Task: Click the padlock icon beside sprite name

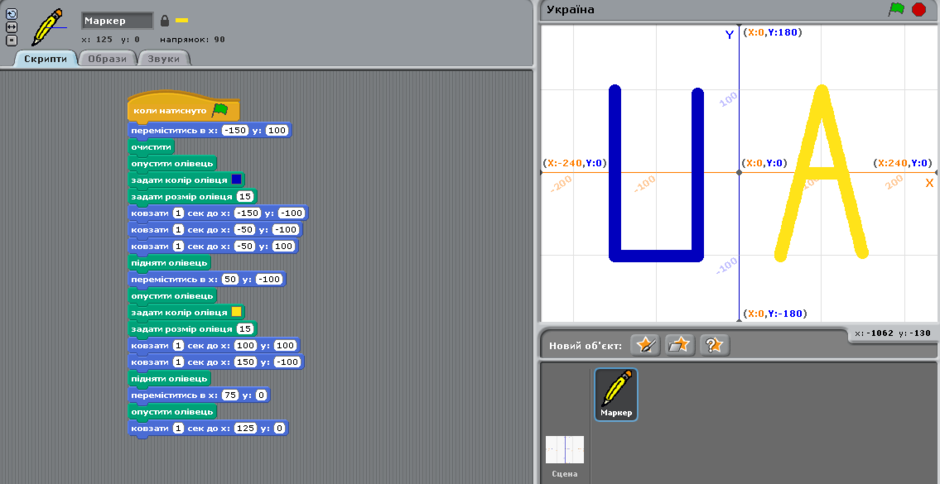Action: coord(165,21)
